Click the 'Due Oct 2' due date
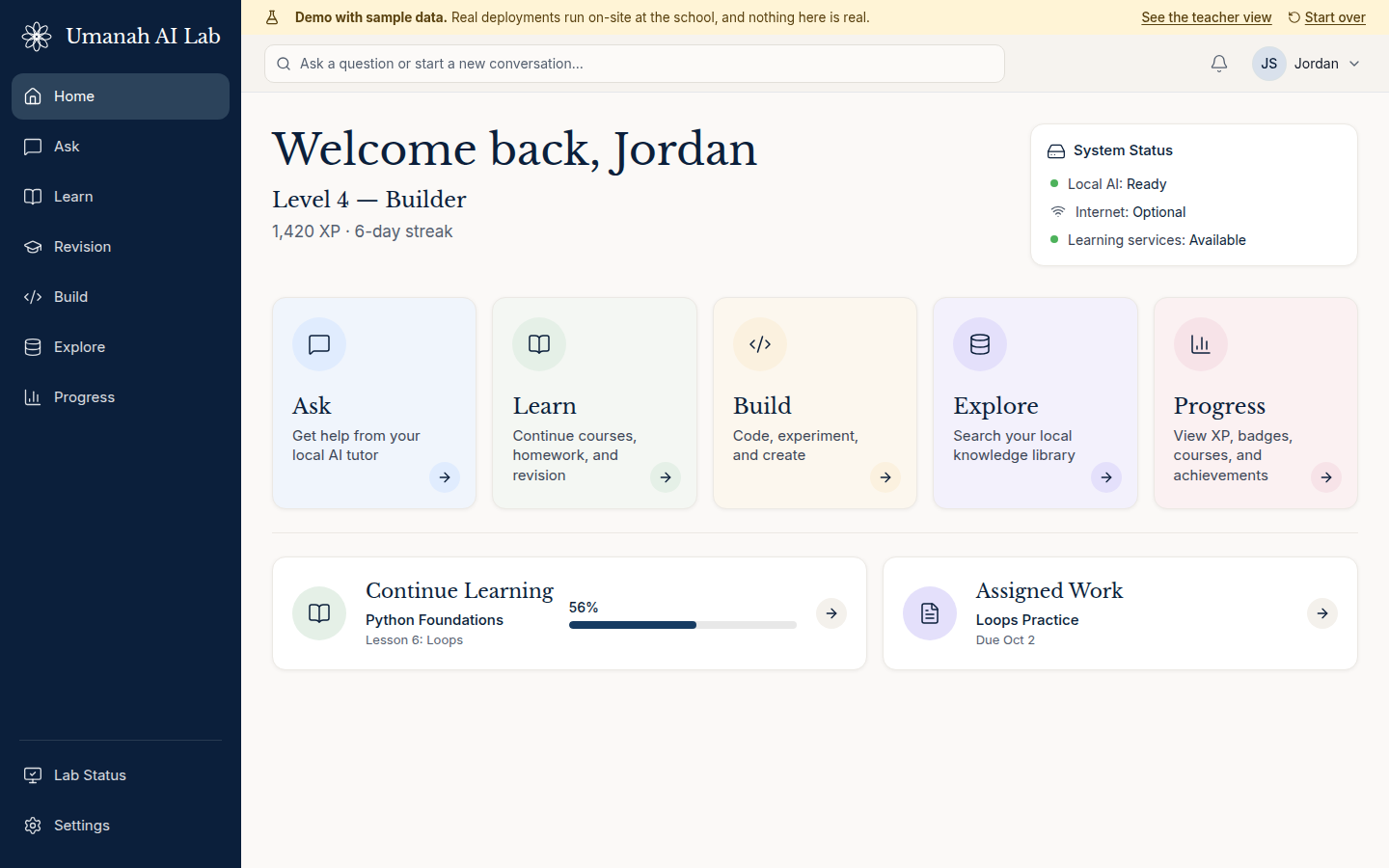 (x=1005, y=640)
